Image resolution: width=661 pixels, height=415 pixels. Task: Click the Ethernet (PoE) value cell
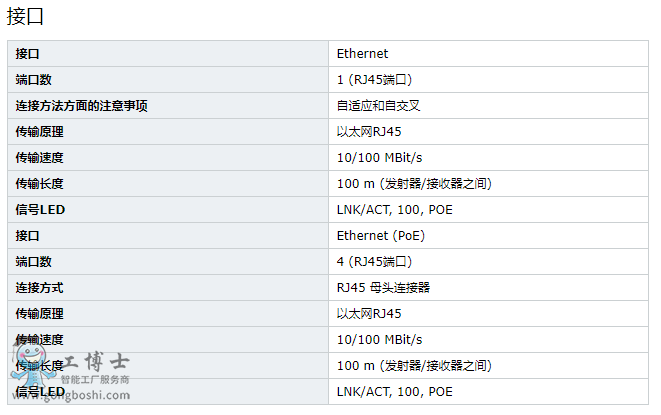coord(488,235)
